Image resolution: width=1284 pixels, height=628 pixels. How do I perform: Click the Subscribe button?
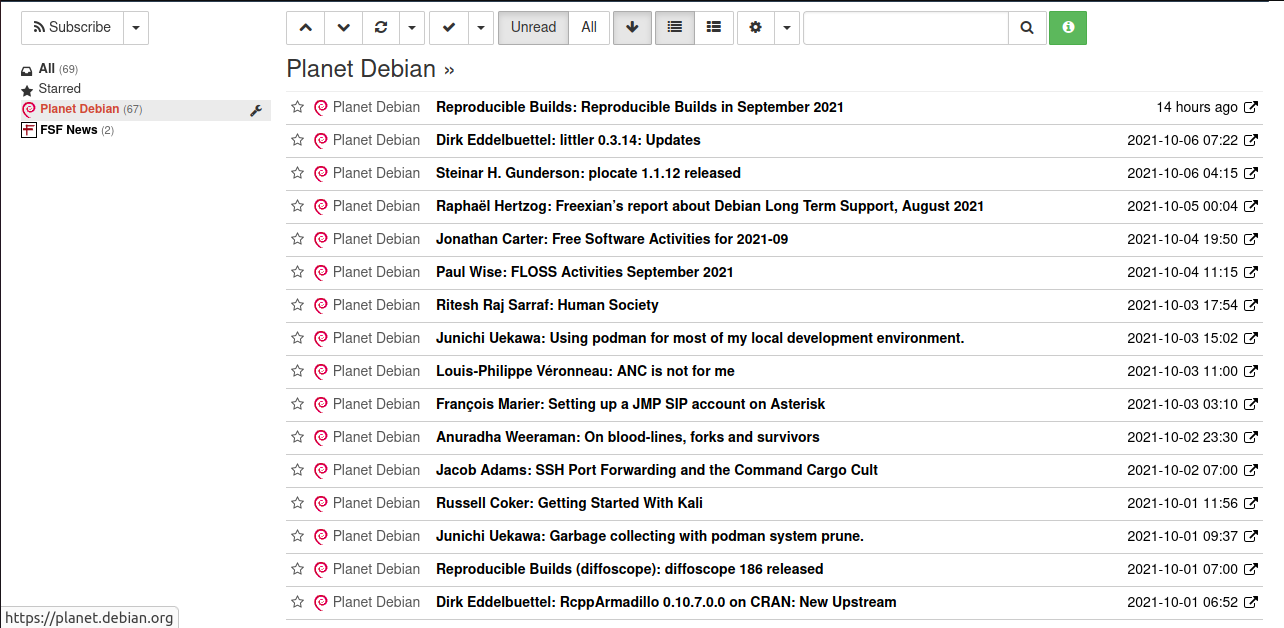pyautogui.click(x=73, y=28)
